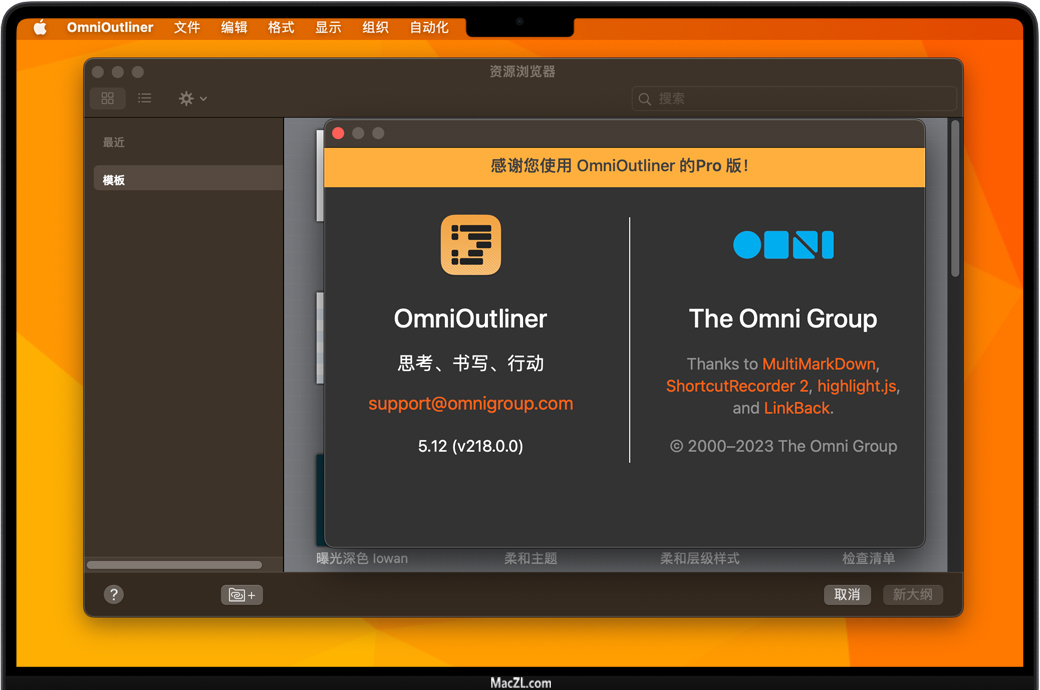1040x690 pixels.
Task: Open the MultiMarkDown link
Action: click(818, 364)
